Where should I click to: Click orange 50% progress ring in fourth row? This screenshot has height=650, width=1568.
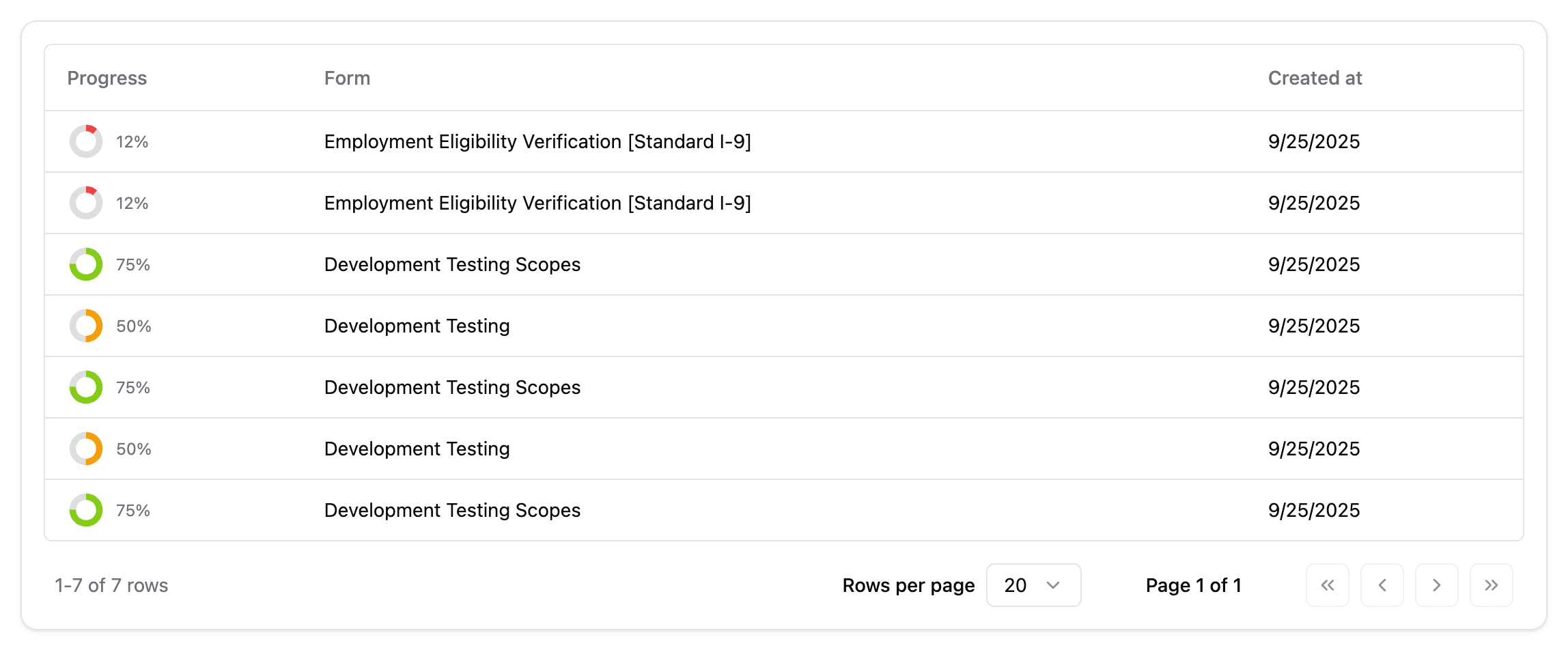point(86,326)
